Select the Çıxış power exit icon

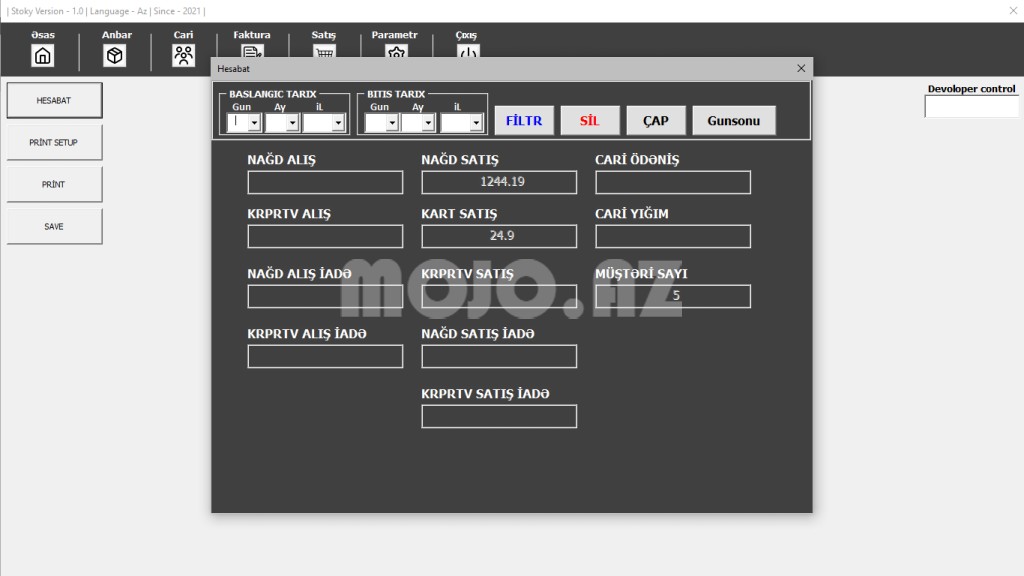click(468, 52)
